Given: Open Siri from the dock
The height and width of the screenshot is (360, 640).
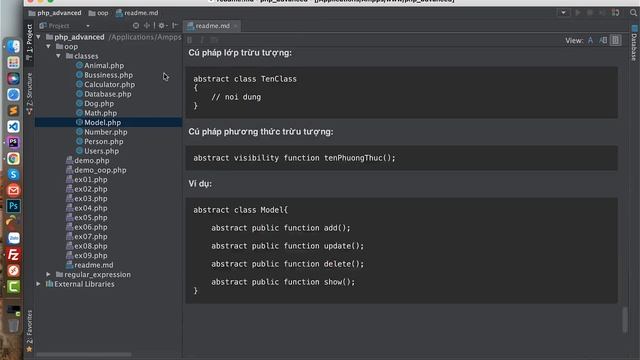Looking at the screenshot, I should pos(13,78).
